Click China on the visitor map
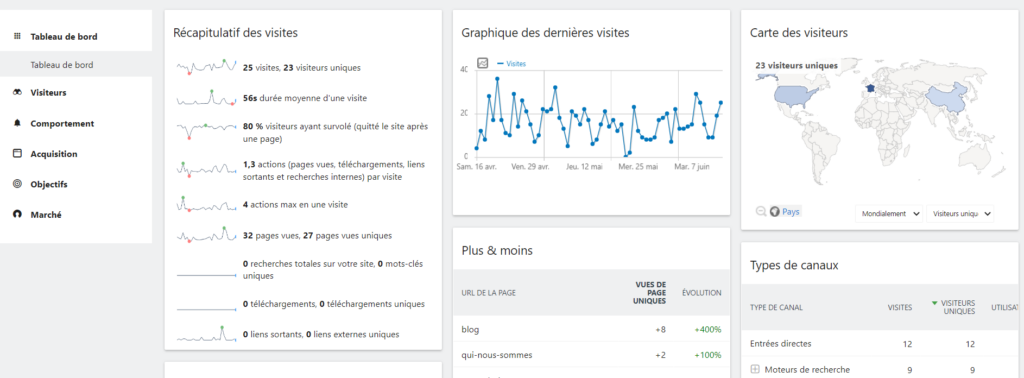The height and width of the screenshot is (378, 1024). click(948, 99)
